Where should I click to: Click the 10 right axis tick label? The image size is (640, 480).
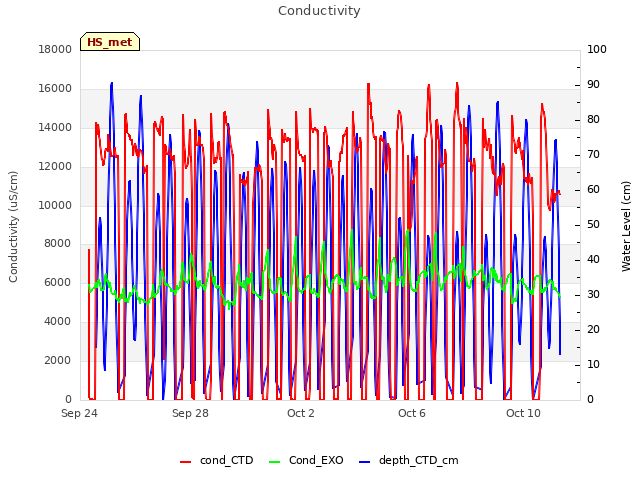(593, 364)
